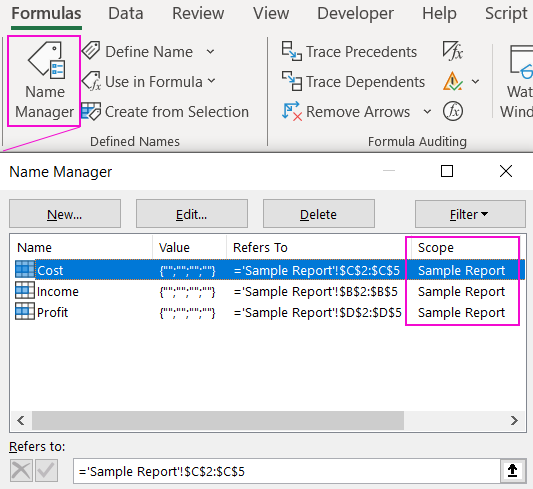Click the Cost reference ='Sample Report'!$C$2:$C$5 in list

pyautogui.click(x=317, y=270)
